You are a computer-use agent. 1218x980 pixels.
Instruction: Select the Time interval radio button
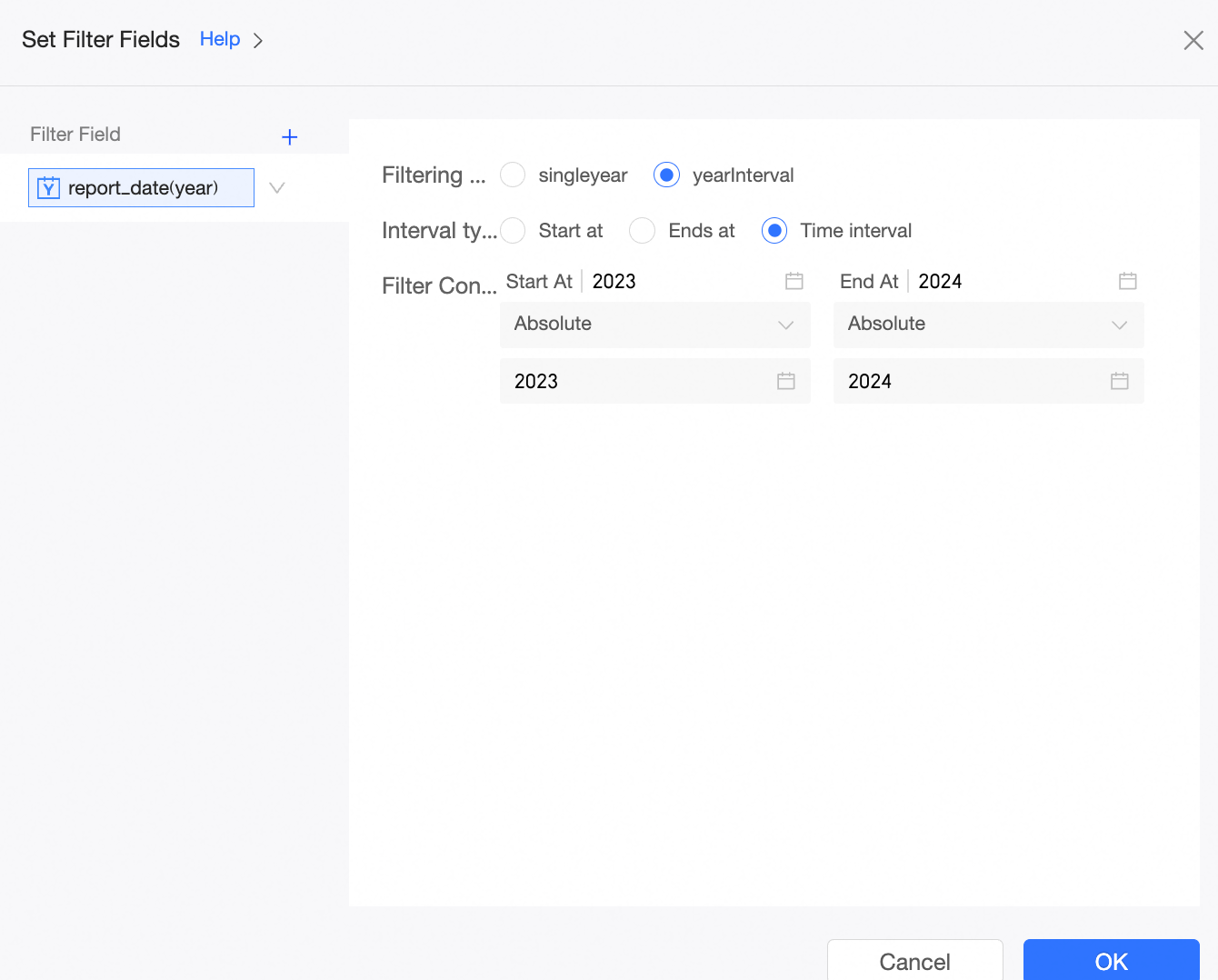774,231
